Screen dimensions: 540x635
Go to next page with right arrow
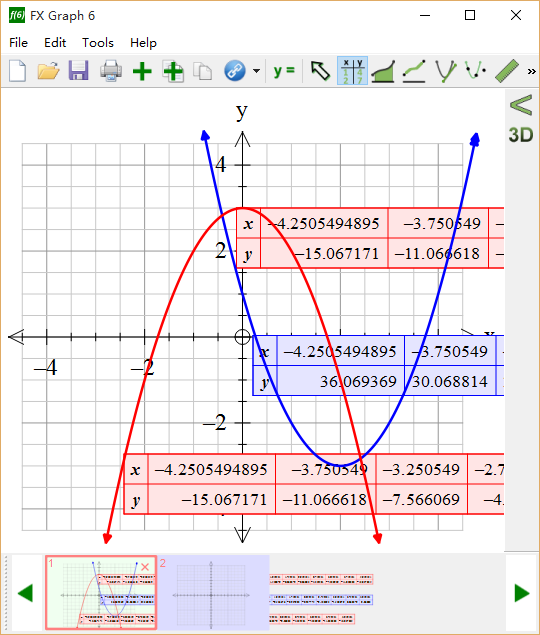pyautogui.click(x=522, y=593)
